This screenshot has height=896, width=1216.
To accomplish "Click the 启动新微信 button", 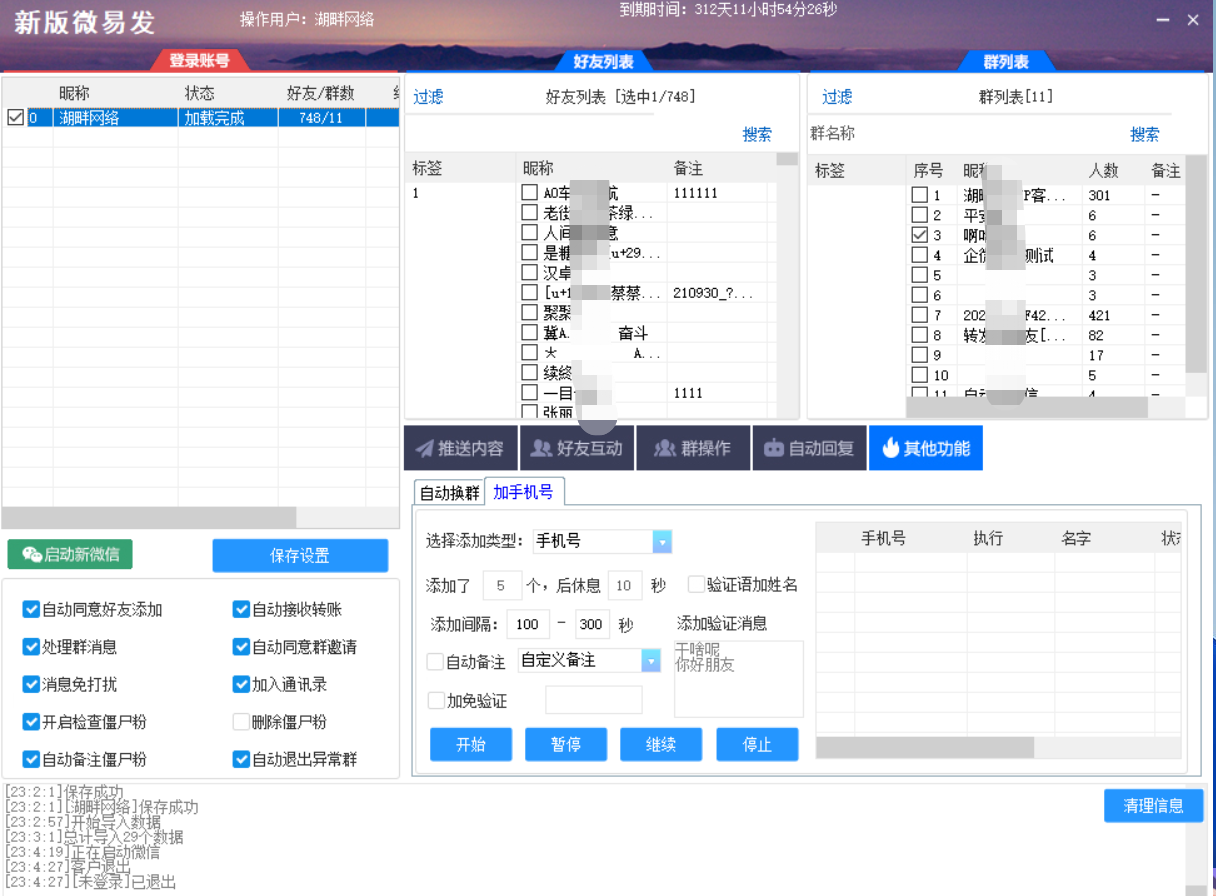I will pos(70,554).
